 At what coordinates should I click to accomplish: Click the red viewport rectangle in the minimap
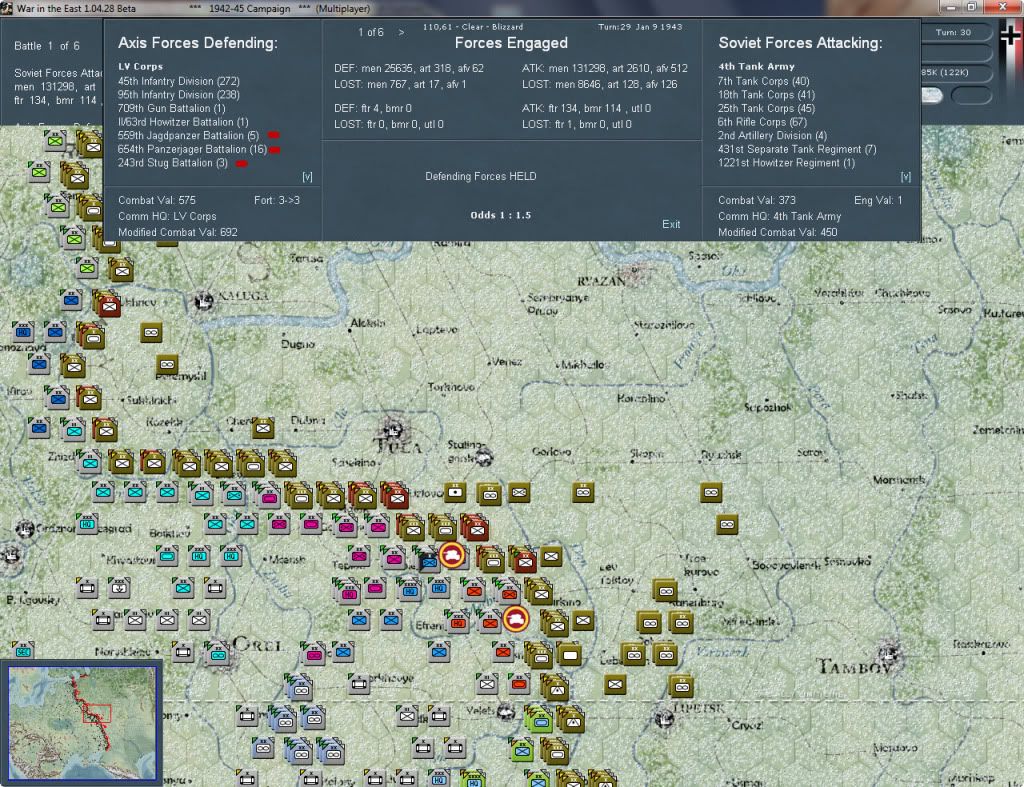pyautogui.click(x=97, y=713)
